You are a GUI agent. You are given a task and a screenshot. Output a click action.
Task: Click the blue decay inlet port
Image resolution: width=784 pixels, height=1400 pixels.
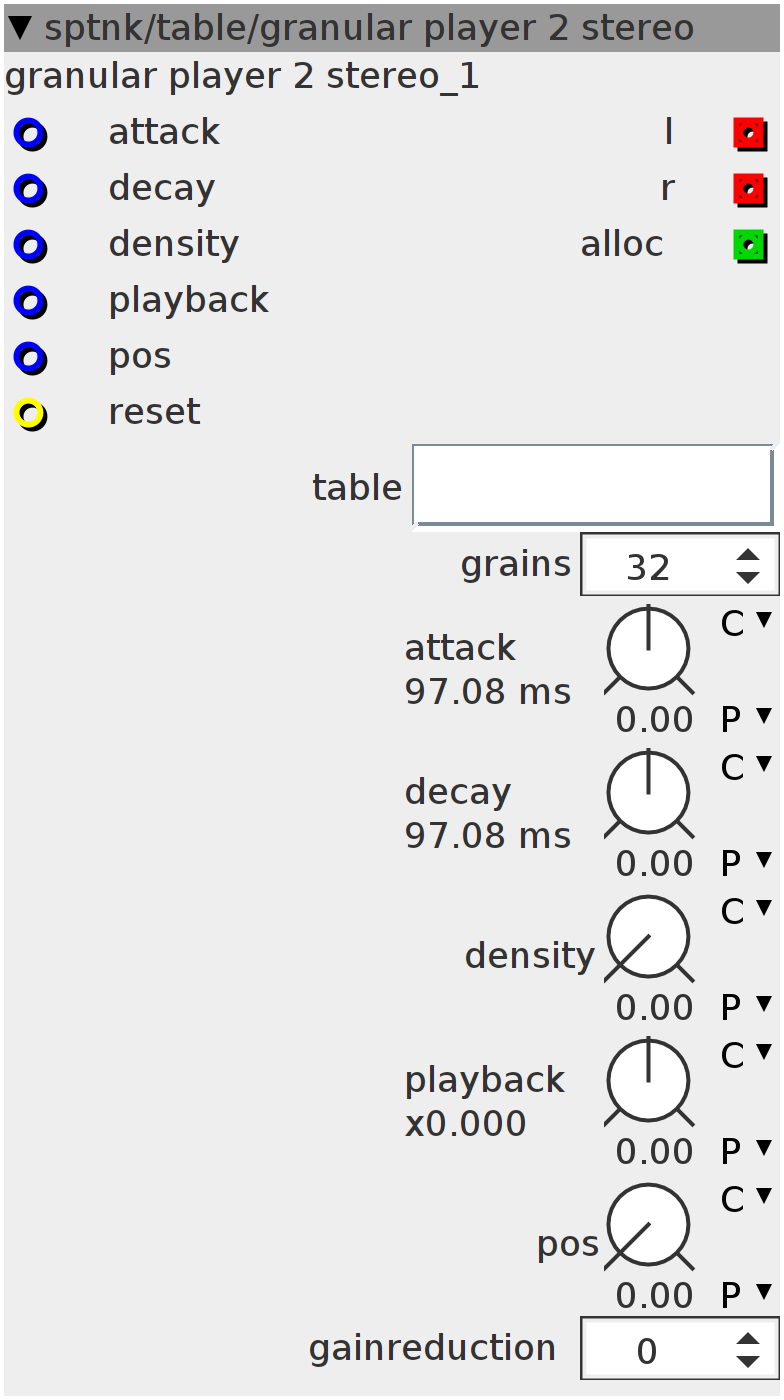pos(30,189)
